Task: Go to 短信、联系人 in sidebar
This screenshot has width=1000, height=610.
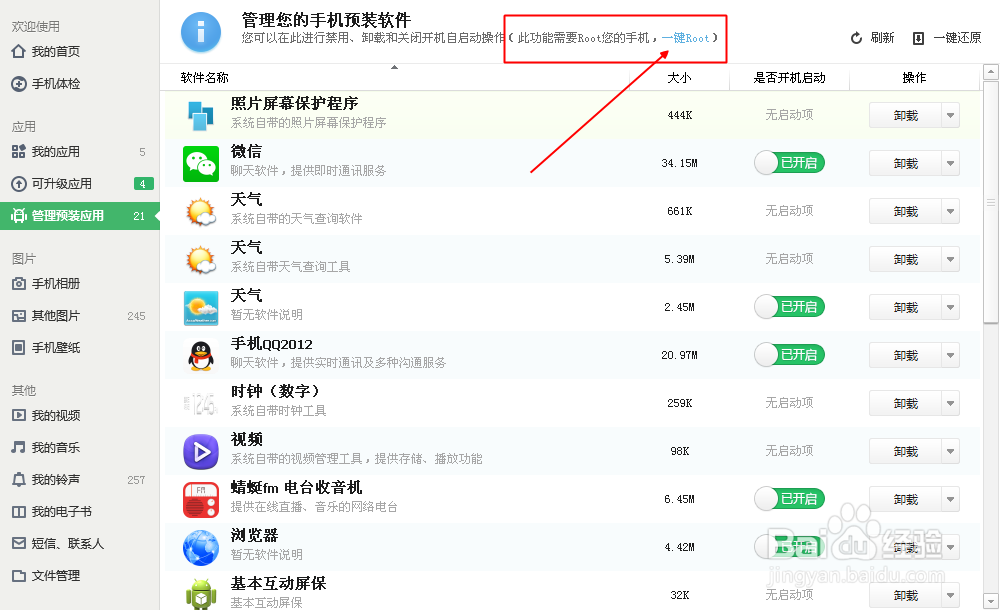Action: (80, 544)
